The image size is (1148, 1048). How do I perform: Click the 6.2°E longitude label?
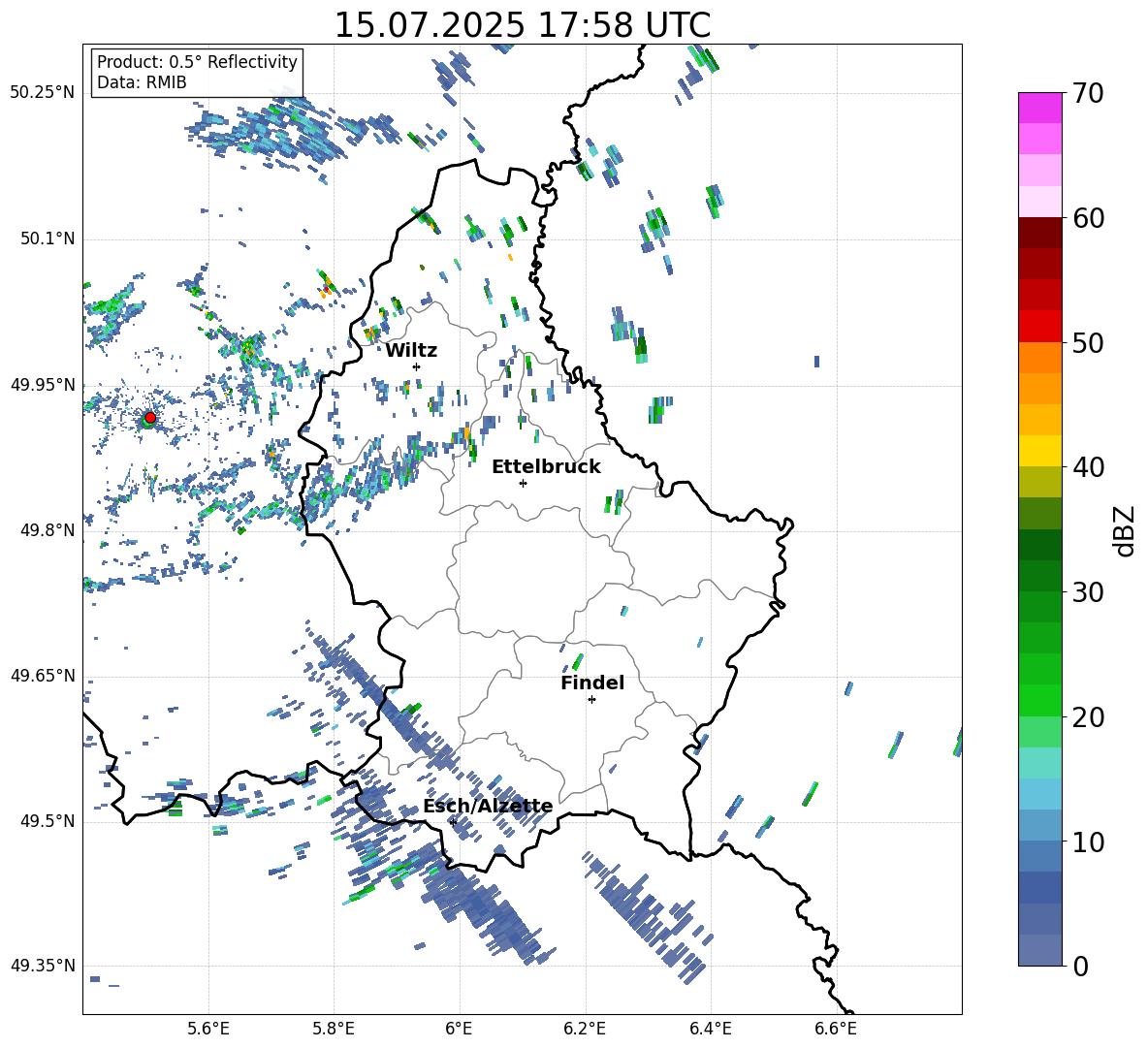pyautogui.click(x=585, y=1029)
